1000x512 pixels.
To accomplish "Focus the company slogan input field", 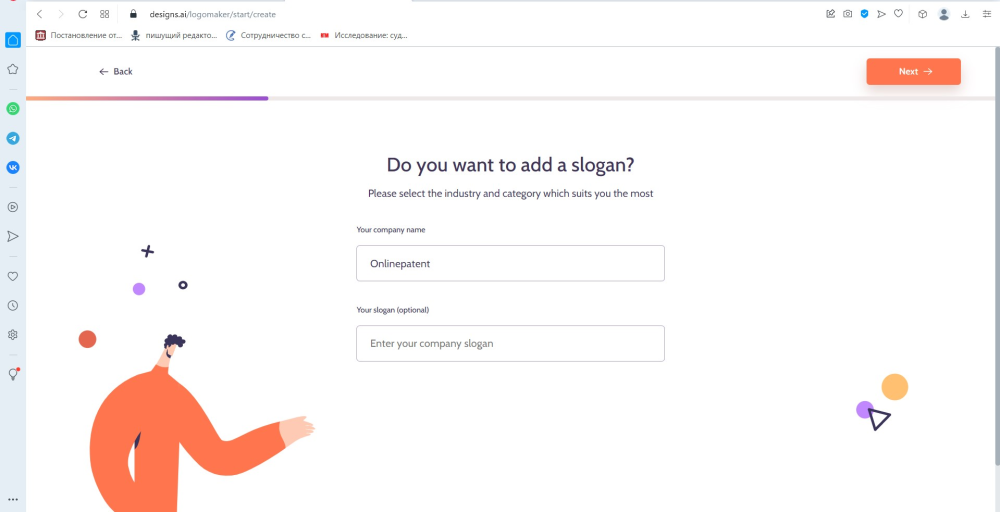I will [x=510, y=343].
